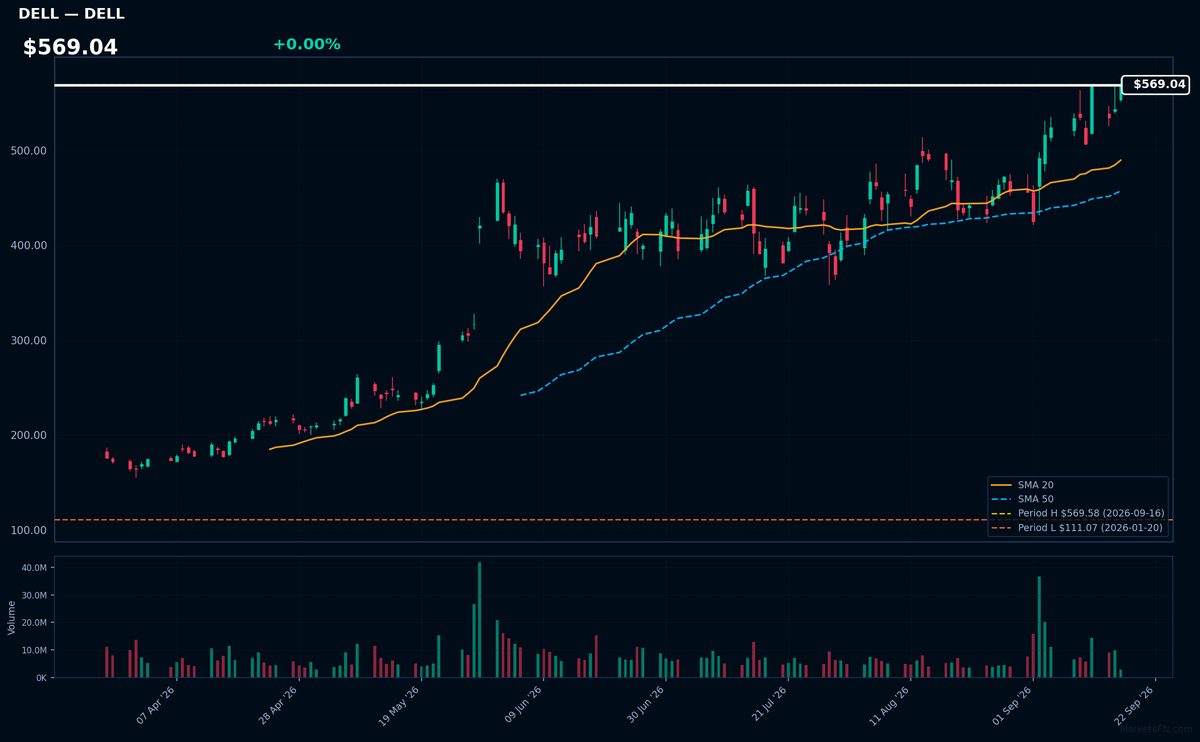Click the large $569.04 price heading

tap(70, 47)
